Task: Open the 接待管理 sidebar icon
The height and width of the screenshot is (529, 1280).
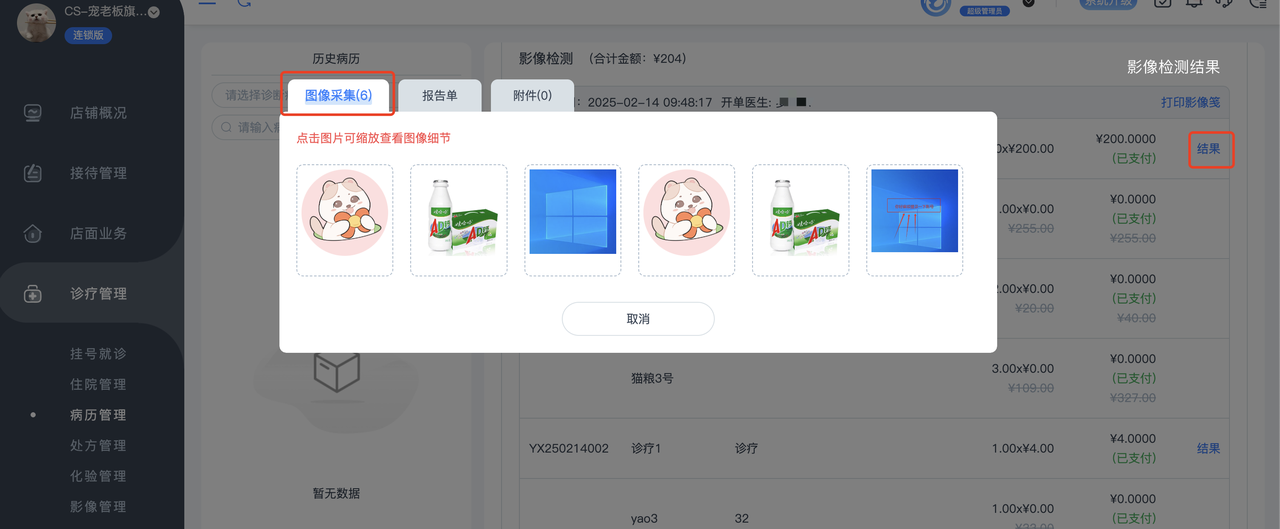Action: (33, 173)
